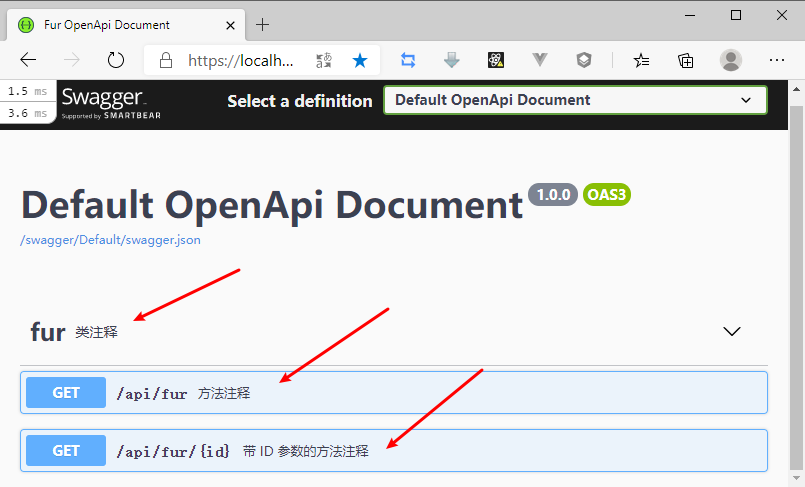Click the address bar URL field
This screenshot has height=487, width=805.
point(240,60)
